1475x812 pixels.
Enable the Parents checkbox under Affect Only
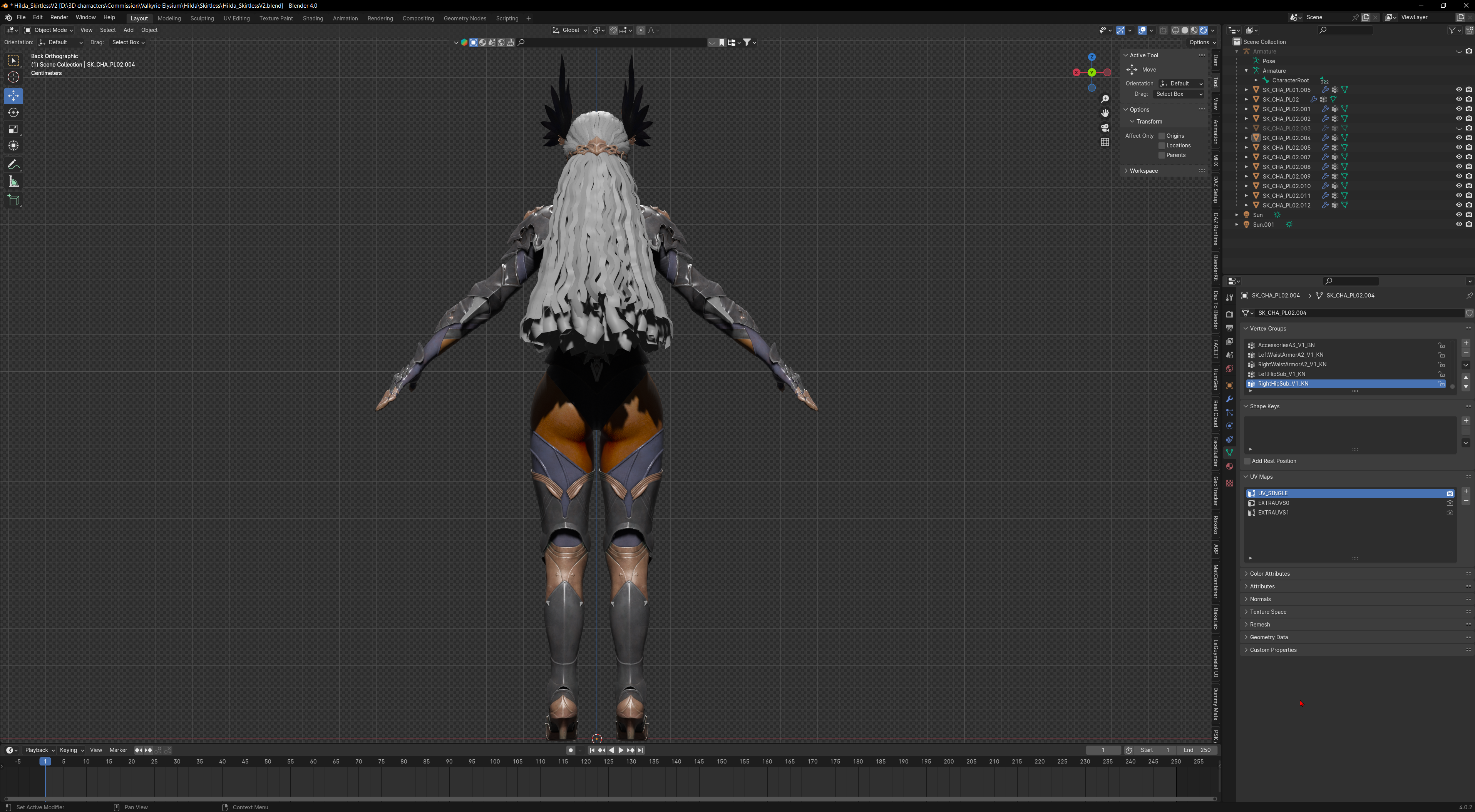(x=1162, y=155)
